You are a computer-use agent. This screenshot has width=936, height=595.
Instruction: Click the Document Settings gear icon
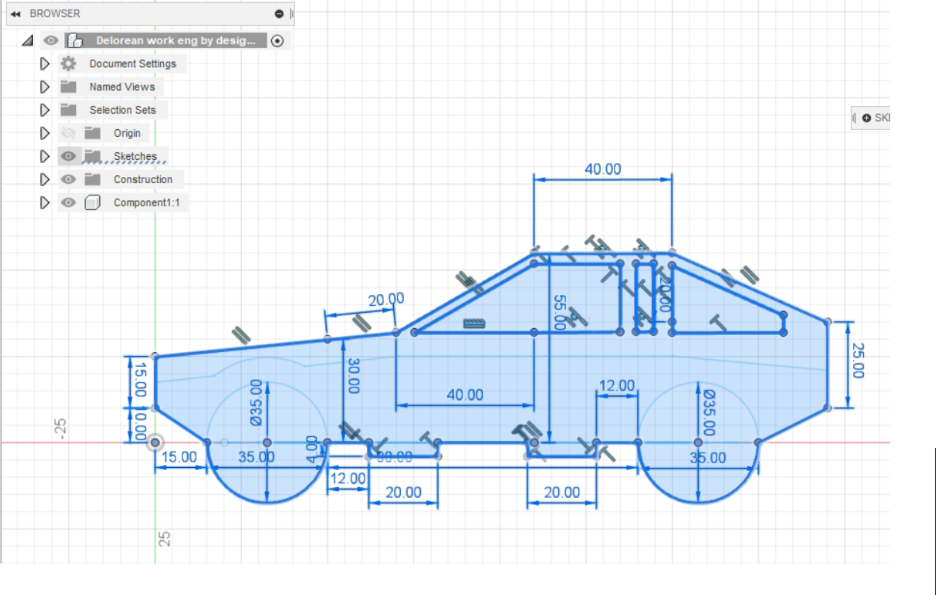pyautogui.click(x=69, y=63)
